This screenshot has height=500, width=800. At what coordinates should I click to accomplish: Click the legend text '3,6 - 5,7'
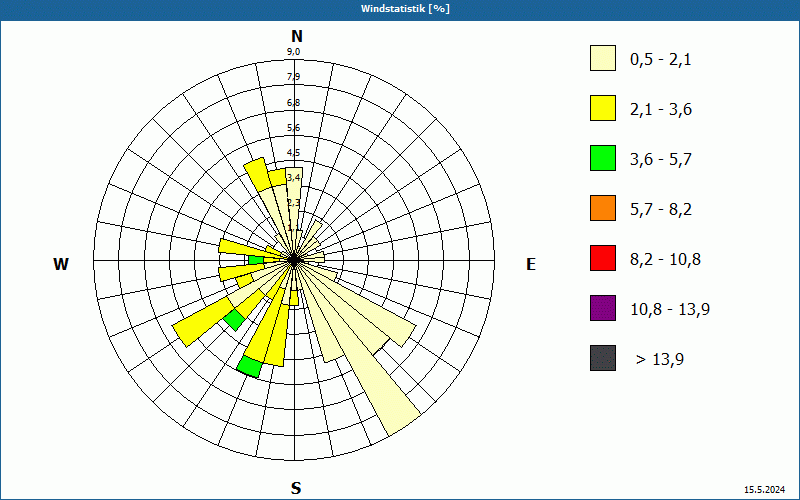[x=661, y=160]
